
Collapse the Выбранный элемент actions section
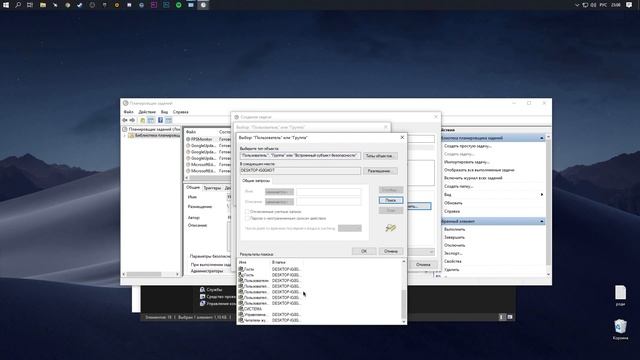tap(542, 221)
